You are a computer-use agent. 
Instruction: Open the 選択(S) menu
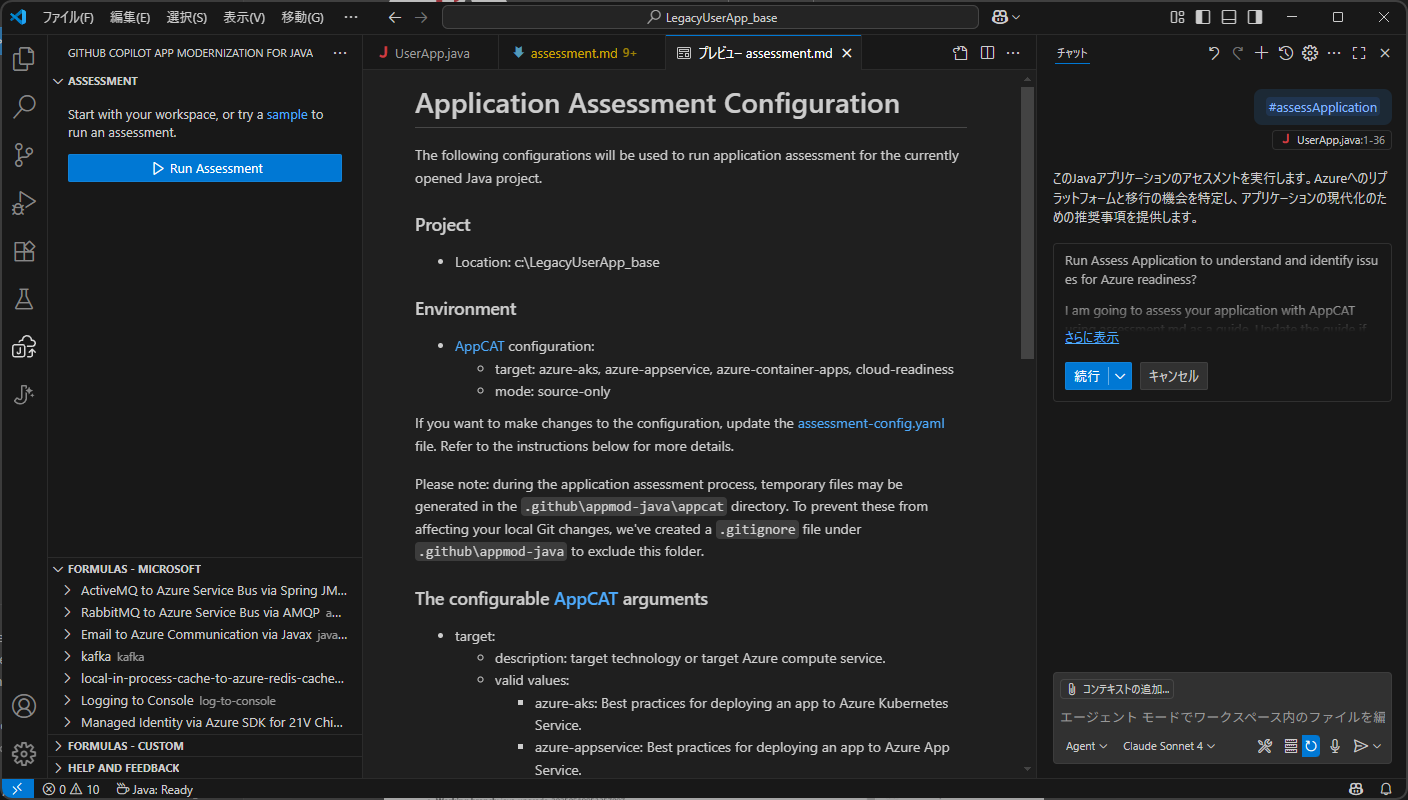coord(187,17)
